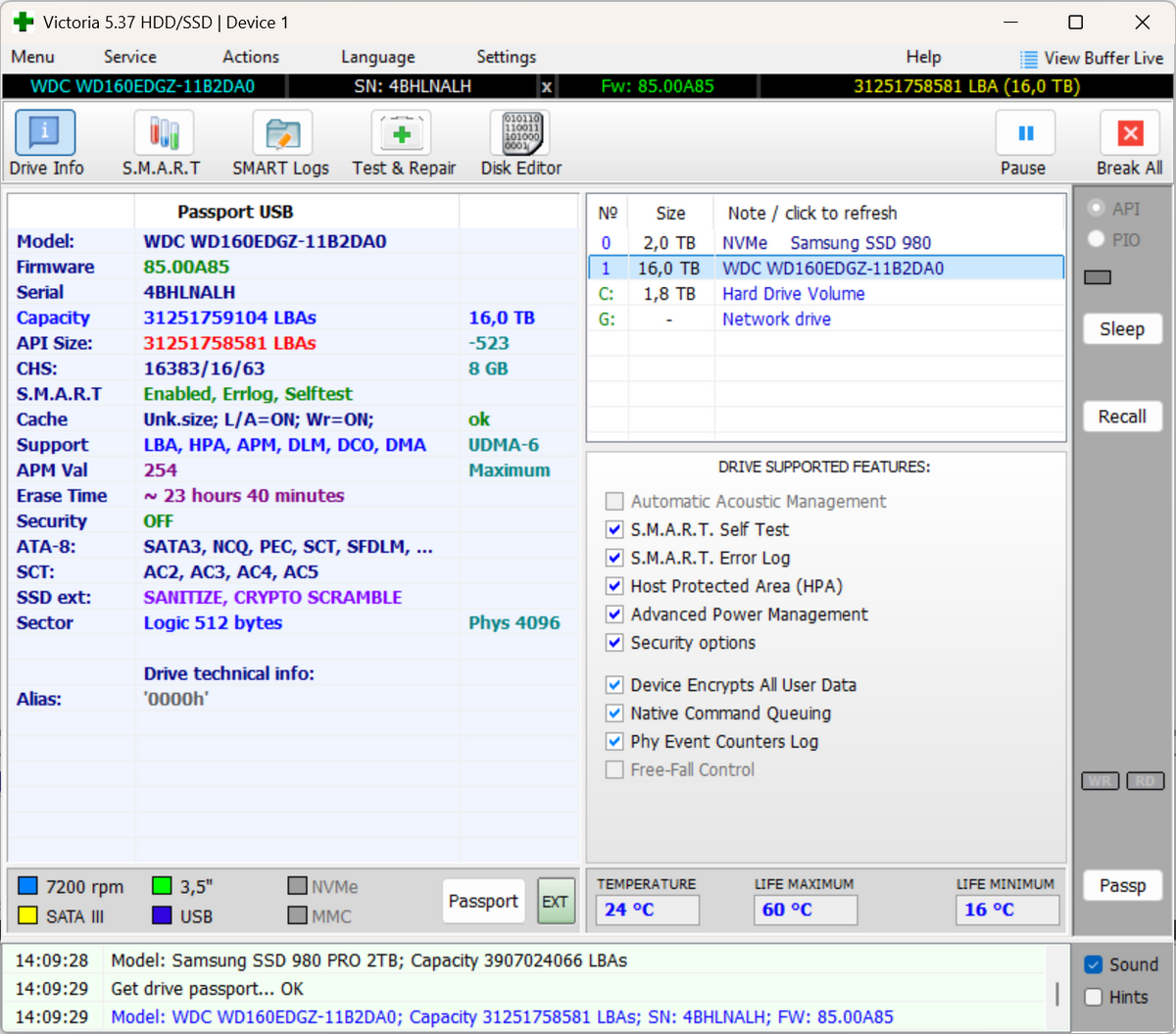This screenshot has height=1034, width=1176.
Task: Open the Drive Info panel
Action: click(46, 143)
